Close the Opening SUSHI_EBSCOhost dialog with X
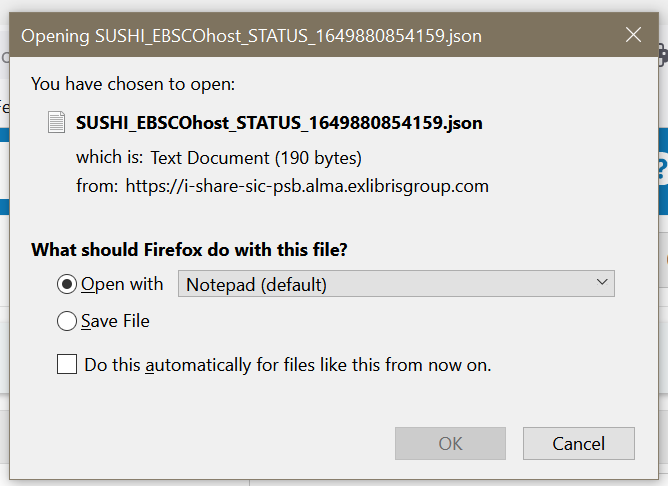The image size is (668, 486). click(633, 35)
